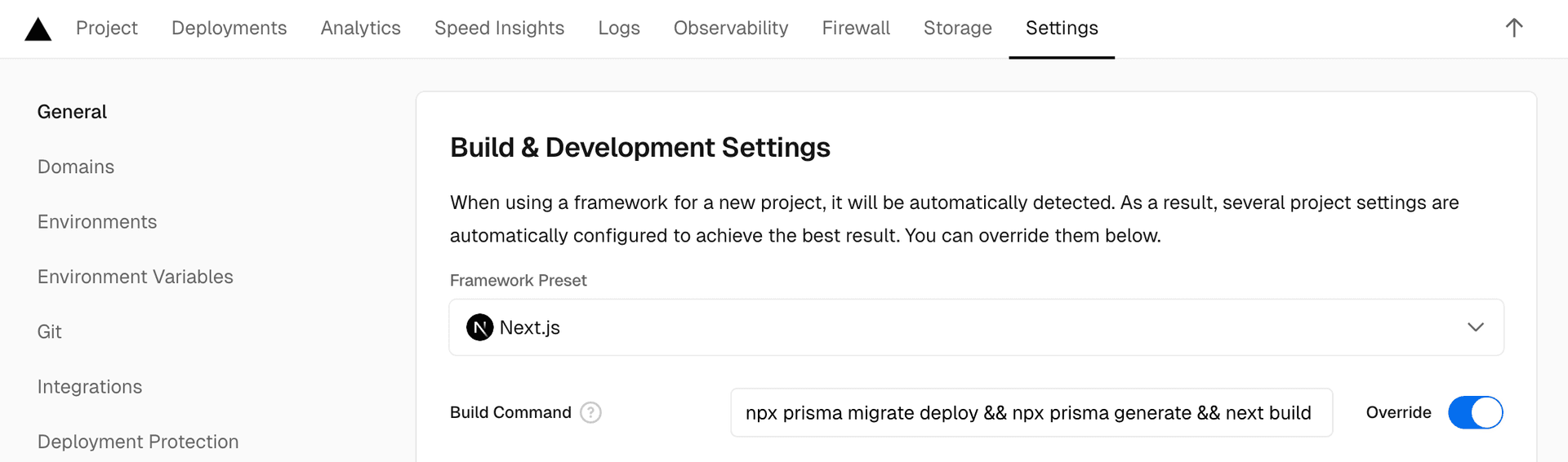This screenshot has height=462, width=1568.
Task: Open the Project tab
Action: 106,28
